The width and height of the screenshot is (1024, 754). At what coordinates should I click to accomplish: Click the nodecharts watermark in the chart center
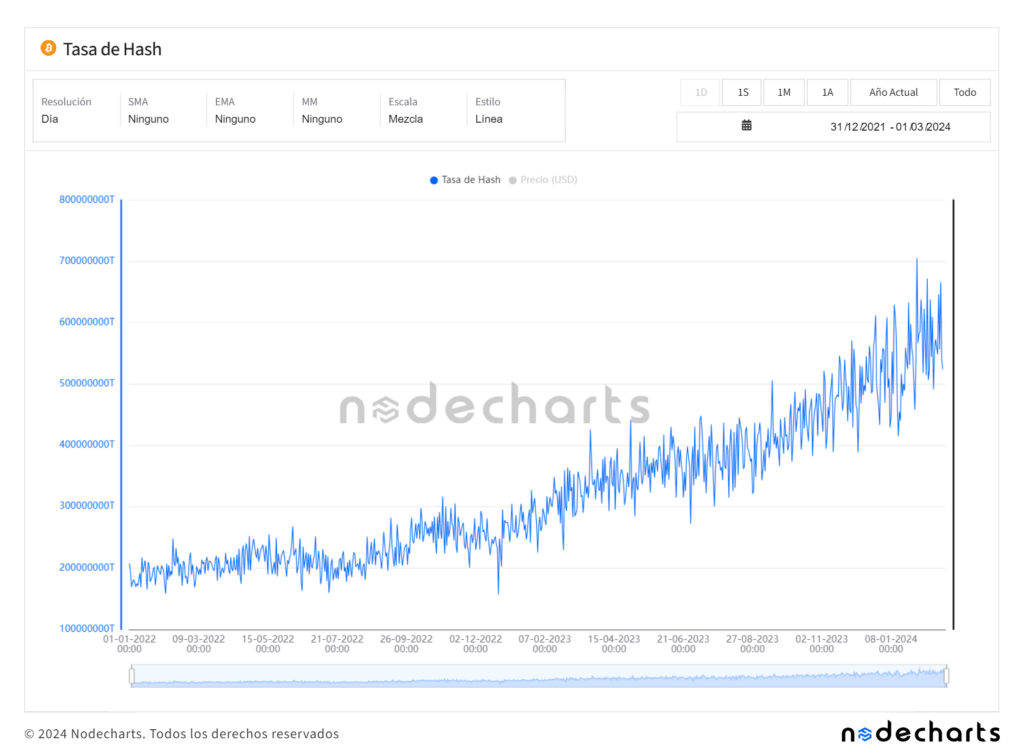495,405
